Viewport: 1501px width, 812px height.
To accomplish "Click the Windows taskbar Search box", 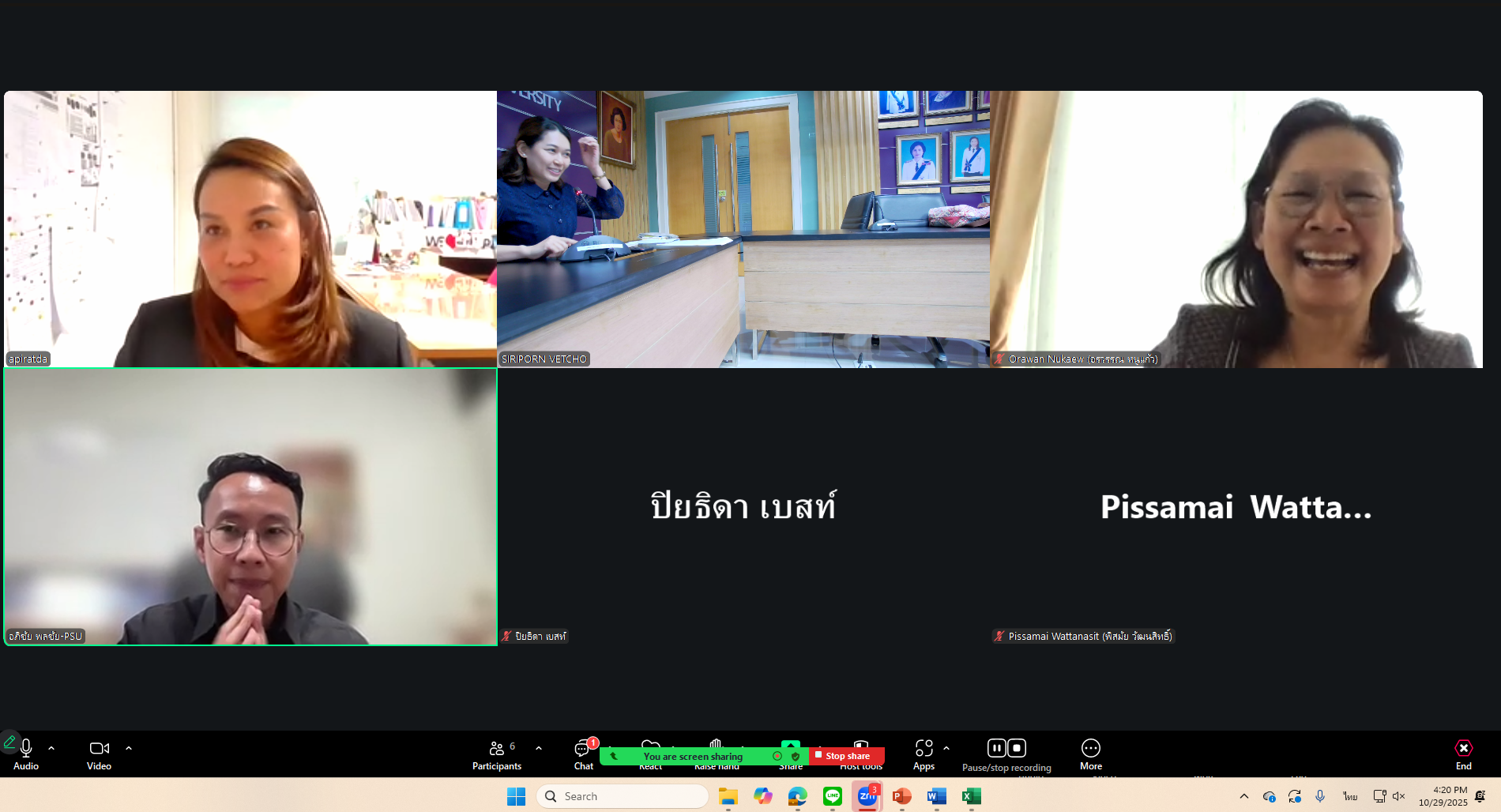I will [623, 796].
